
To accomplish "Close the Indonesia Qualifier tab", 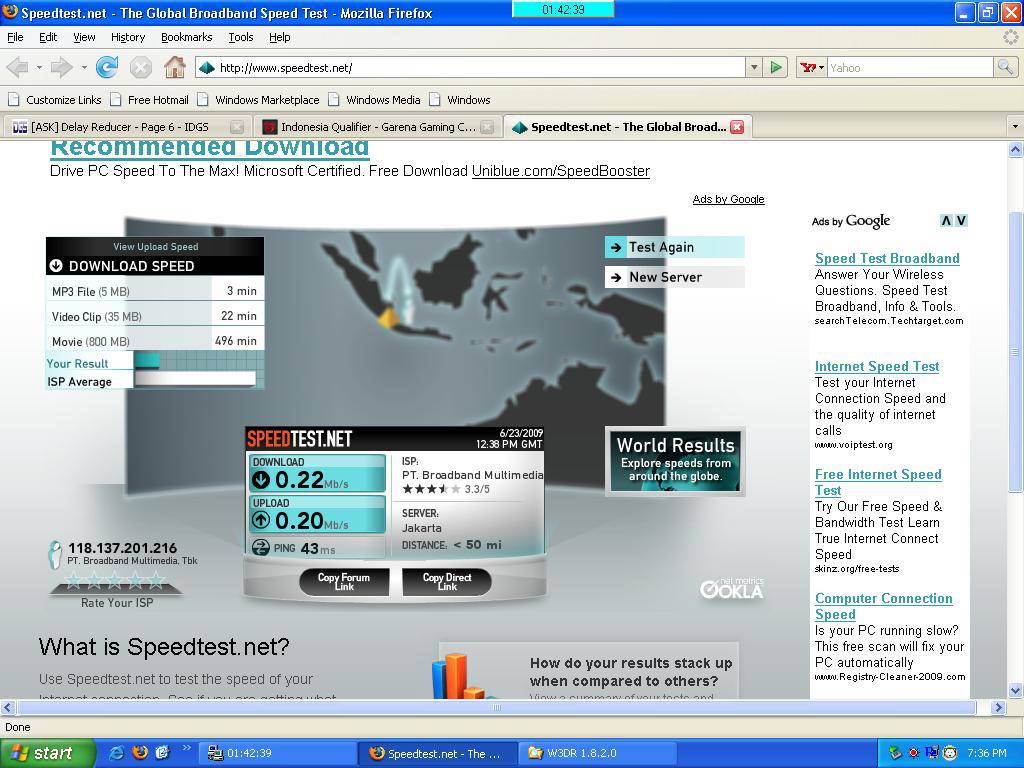I will point(487,127).
